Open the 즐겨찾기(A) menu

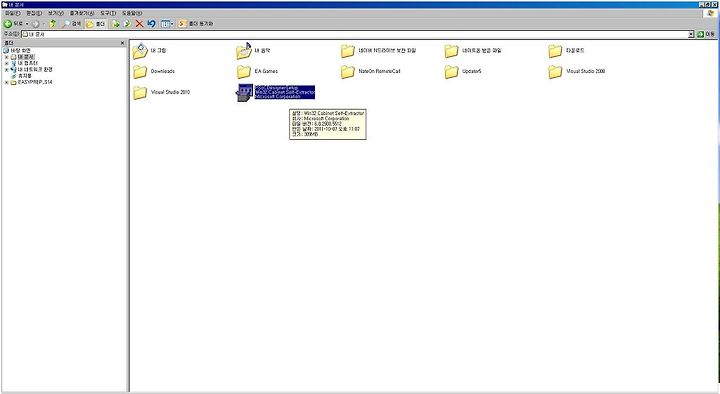tap(82, 13)
